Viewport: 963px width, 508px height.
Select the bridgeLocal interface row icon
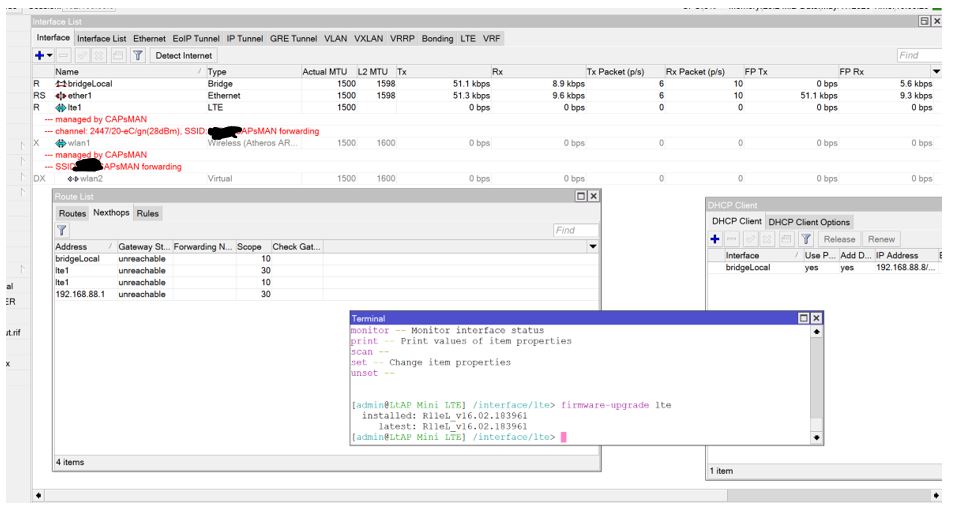click(61, 84)
